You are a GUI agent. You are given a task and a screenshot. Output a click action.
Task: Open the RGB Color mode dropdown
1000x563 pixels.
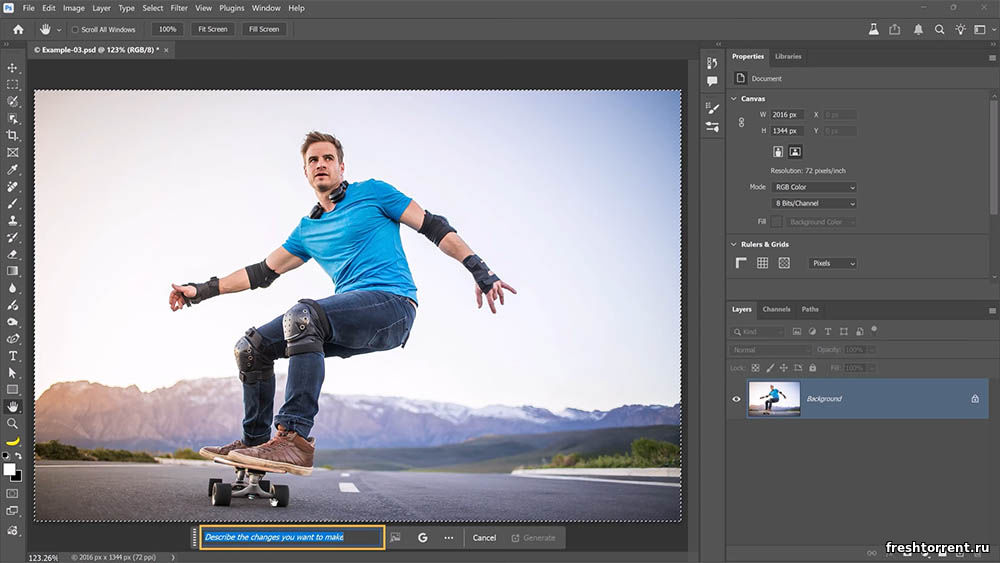click(x=816, y=187)
